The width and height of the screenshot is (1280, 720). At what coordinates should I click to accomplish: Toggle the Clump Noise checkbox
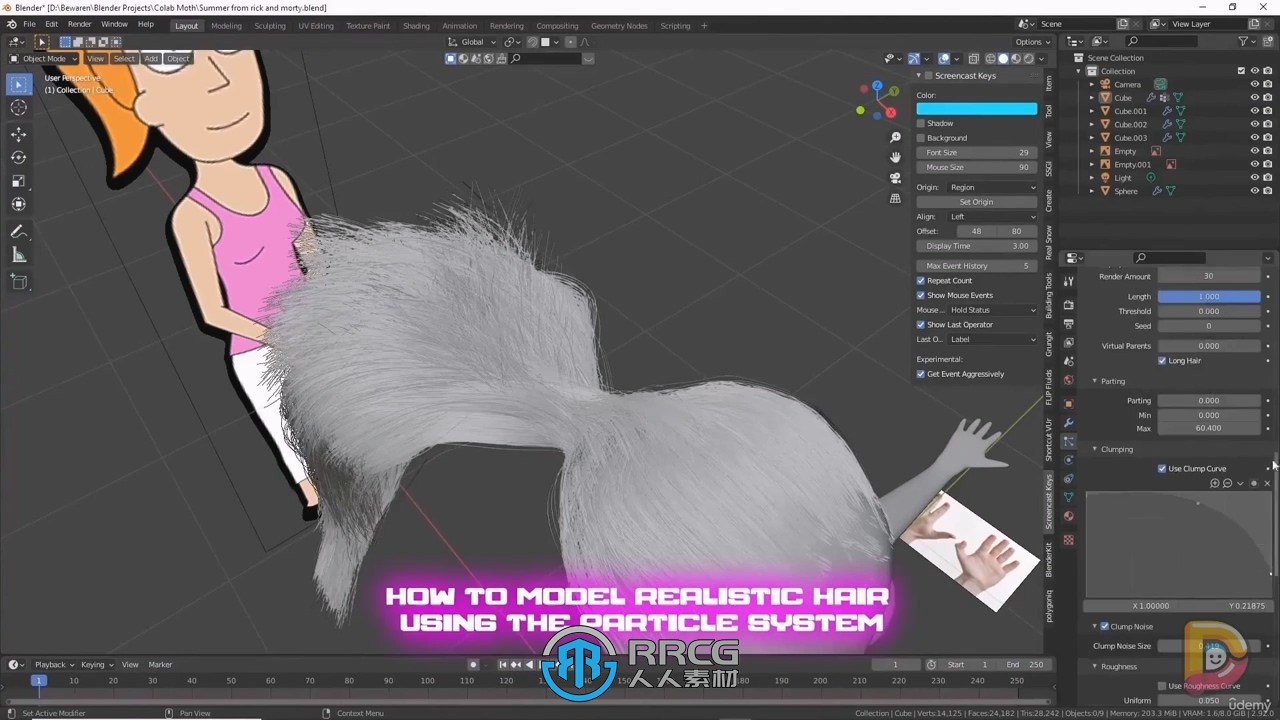[x=1104, y=627]
